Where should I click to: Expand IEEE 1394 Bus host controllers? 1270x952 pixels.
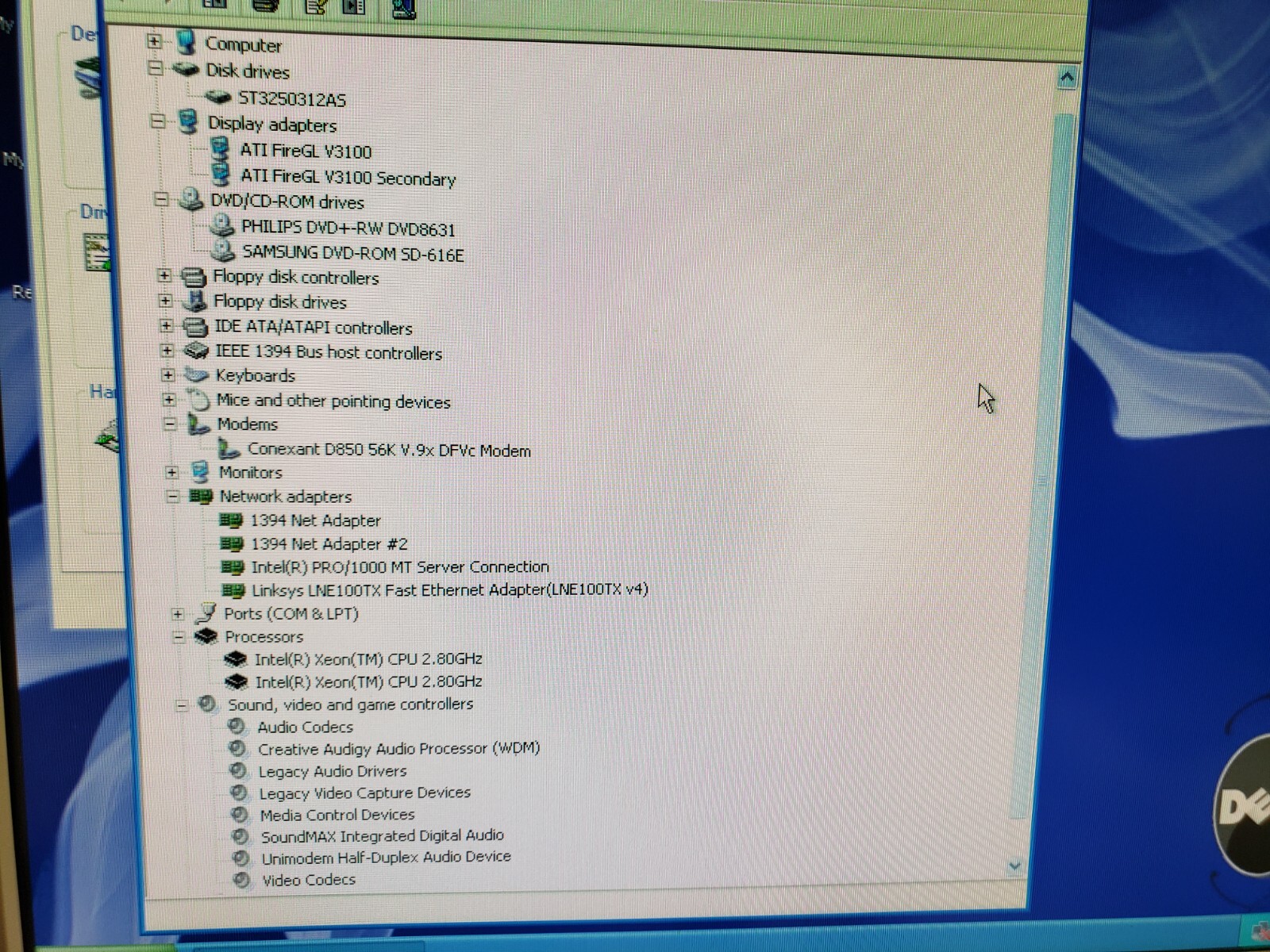click(x=167, y=350)
